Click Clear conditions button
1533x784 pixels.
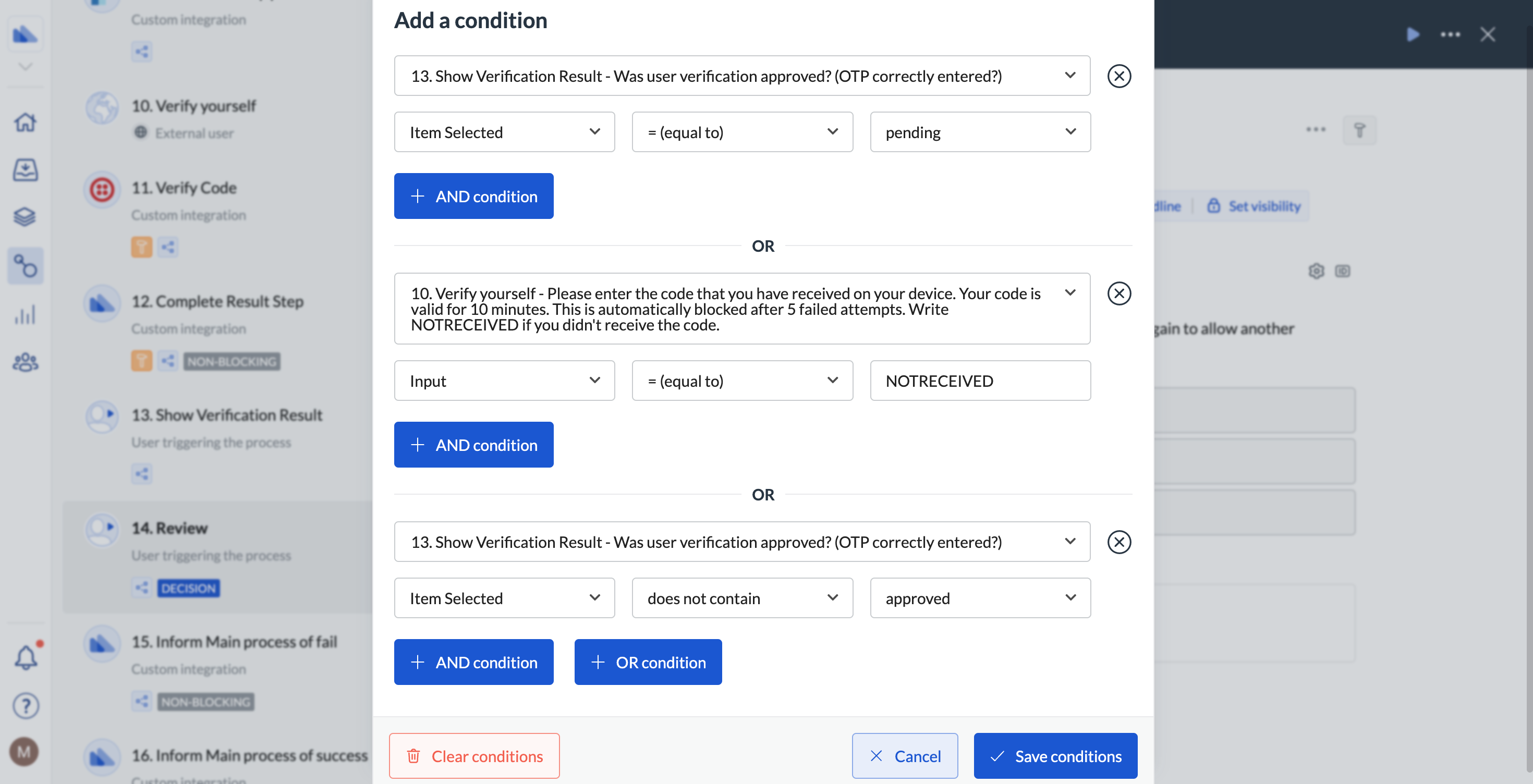tap(473, 756)
